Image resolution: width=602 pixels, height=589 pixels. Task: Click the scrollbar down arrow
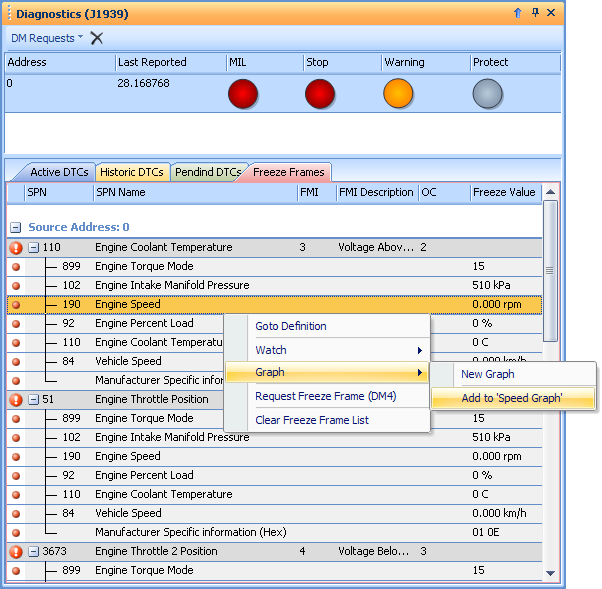(x=550, y=573)
